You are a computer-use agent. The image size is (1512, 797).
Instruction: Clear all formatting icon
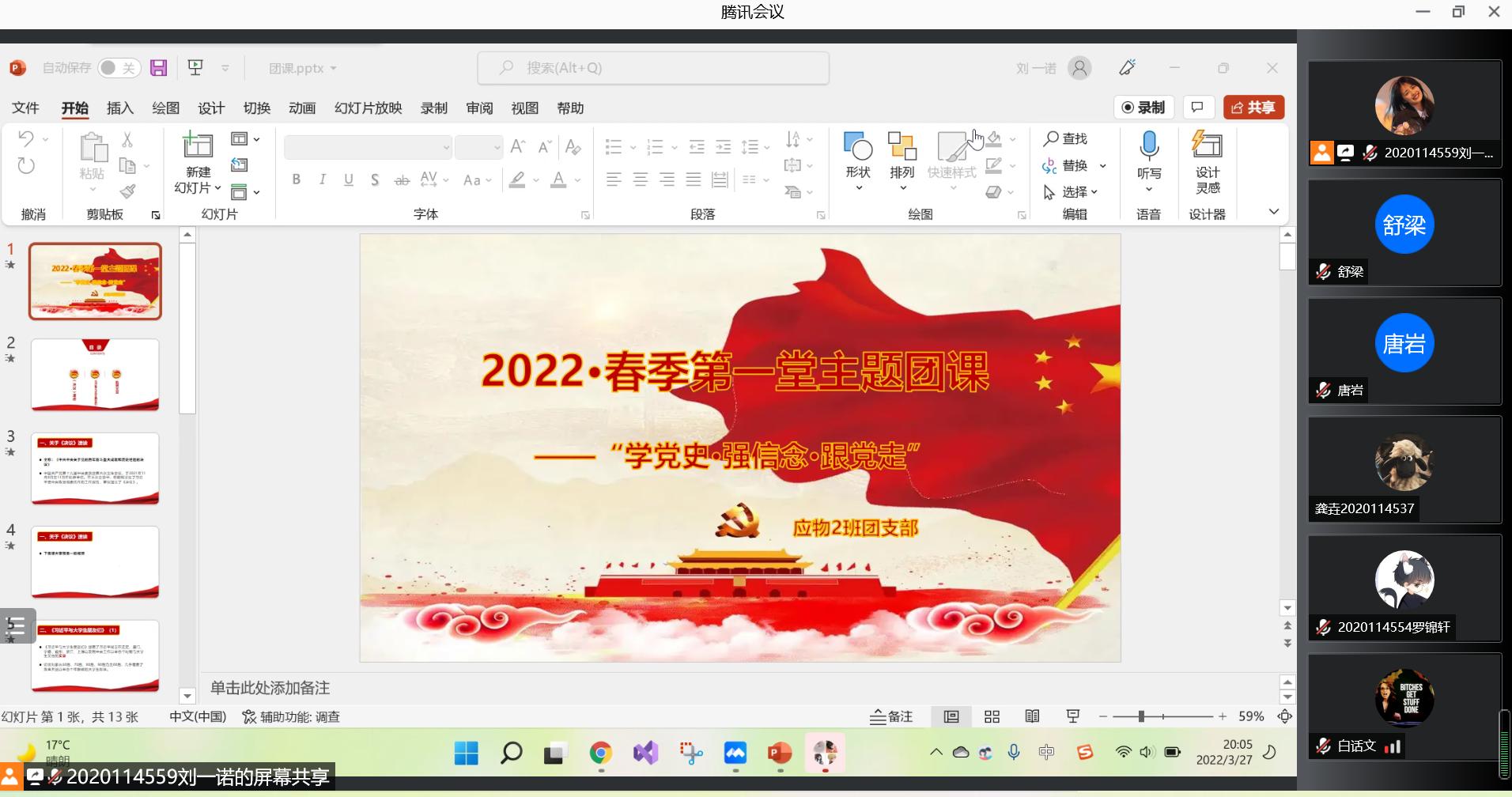click(573, 146)
